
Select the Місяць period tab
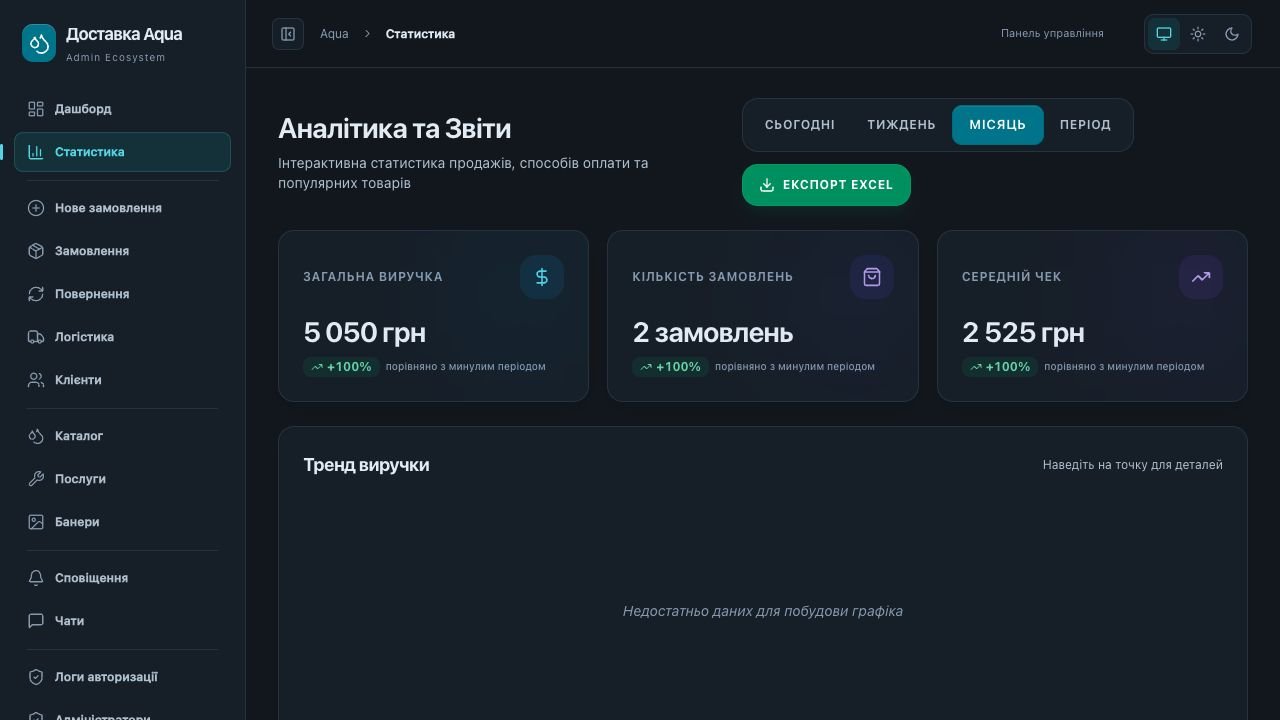pyautogui.click(x=997, y=125)
